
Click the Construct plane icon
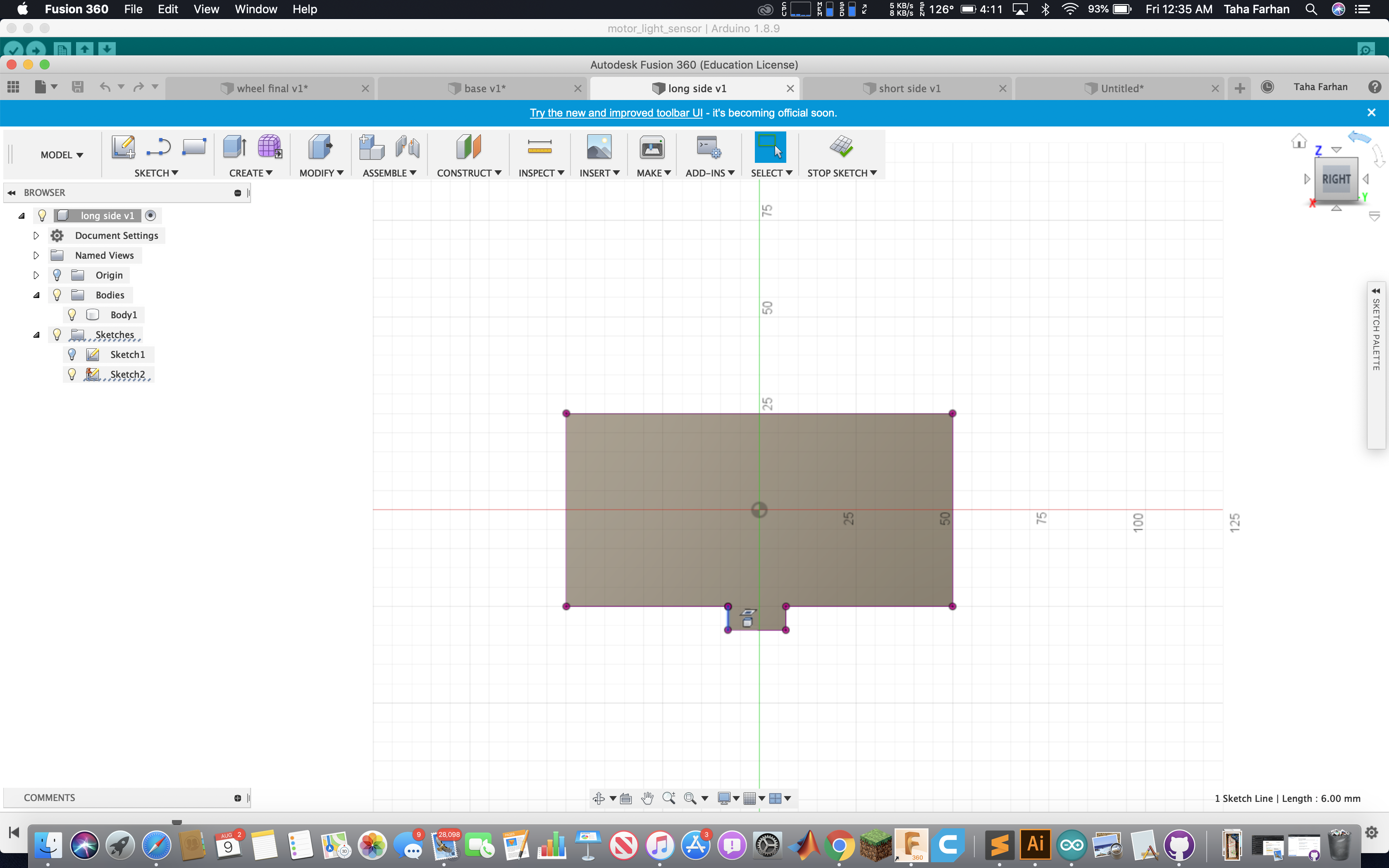coord(468,147)
